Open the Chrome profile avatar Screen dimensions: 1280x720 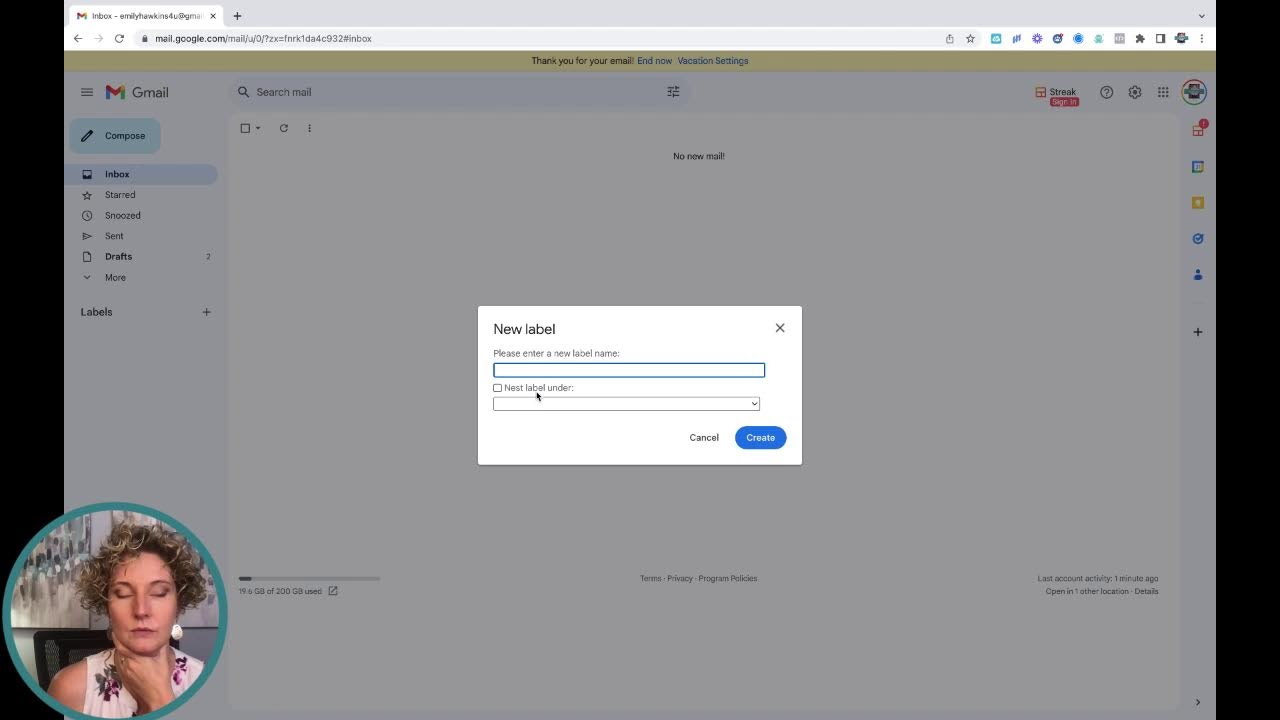(x=1181, y=38)
